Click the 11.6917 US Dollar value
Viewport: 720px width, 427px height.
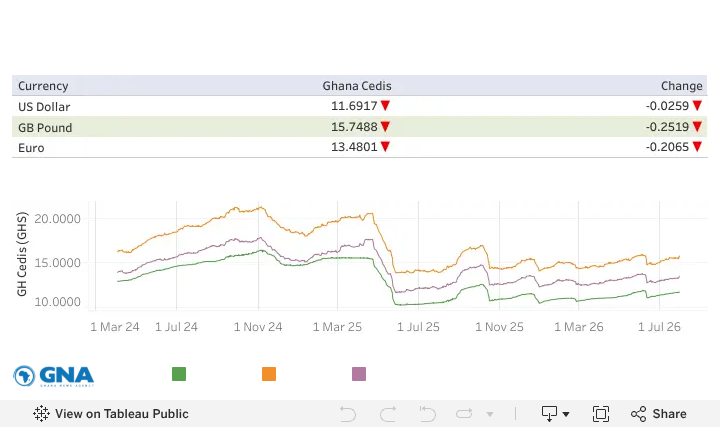[354, 106]
